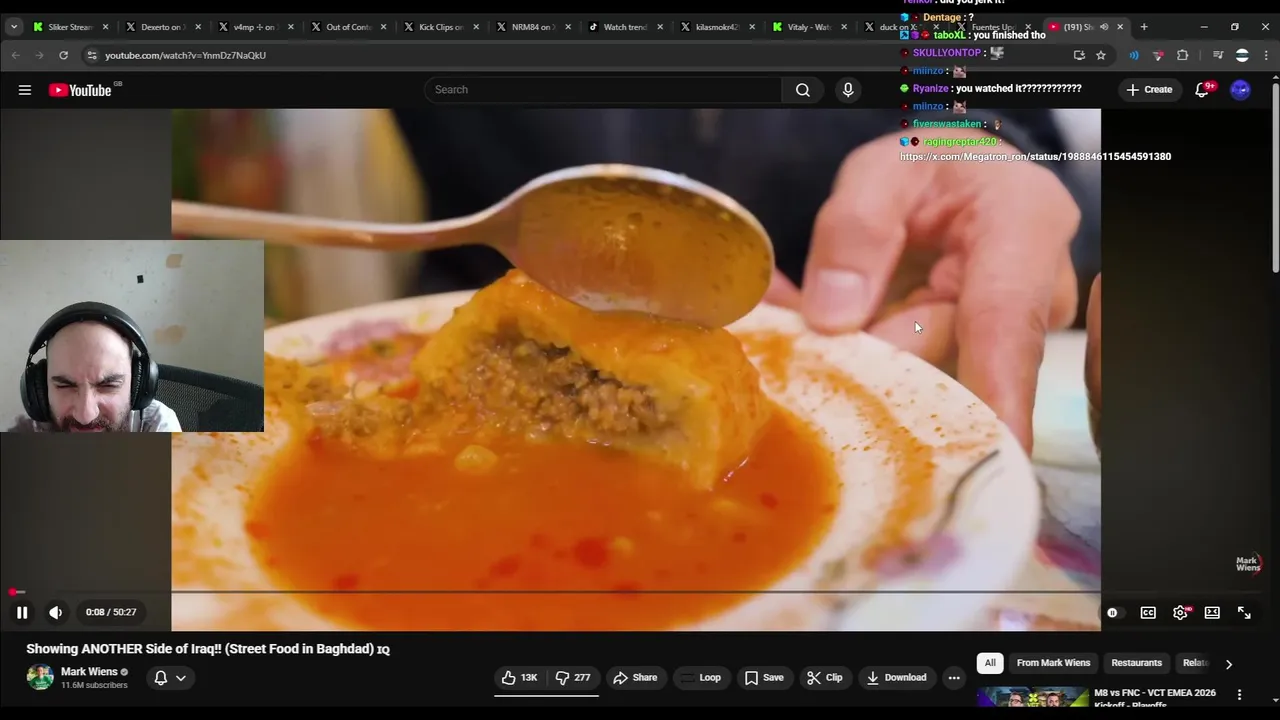Go back in browser history
1280x720 pixels.
pos(16,55)
